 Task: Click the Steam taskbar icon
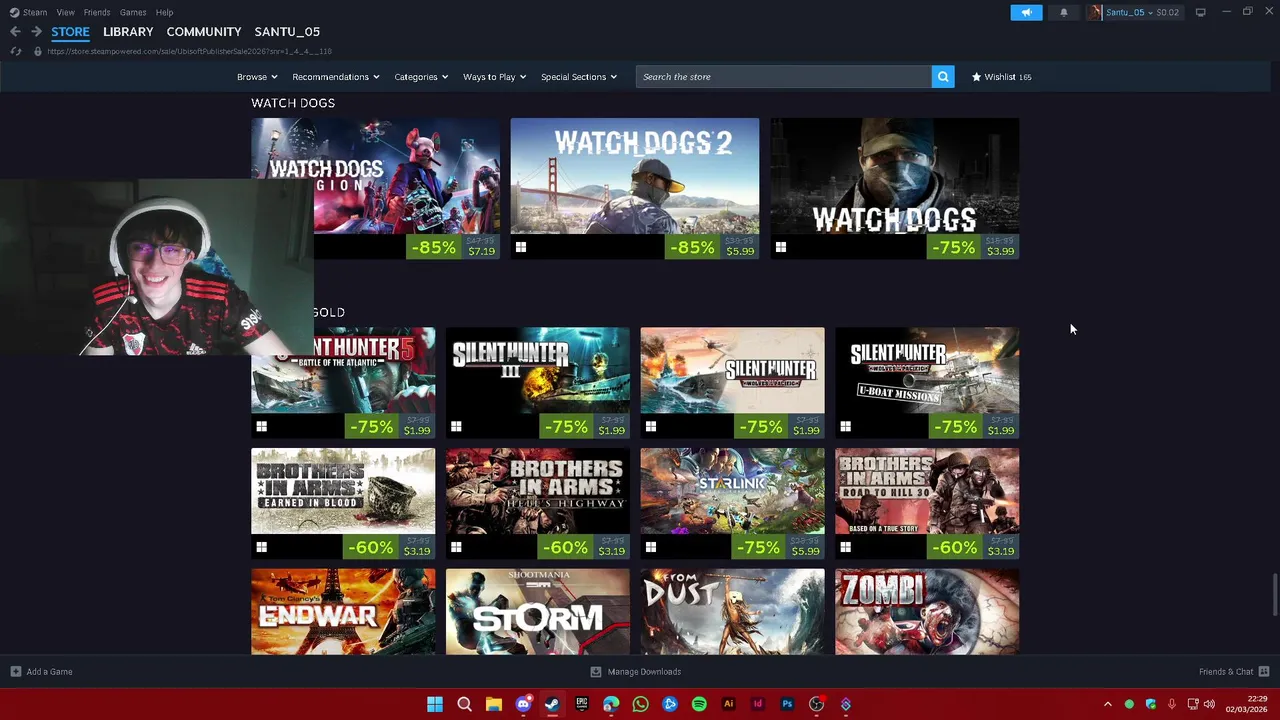point(552,704)
